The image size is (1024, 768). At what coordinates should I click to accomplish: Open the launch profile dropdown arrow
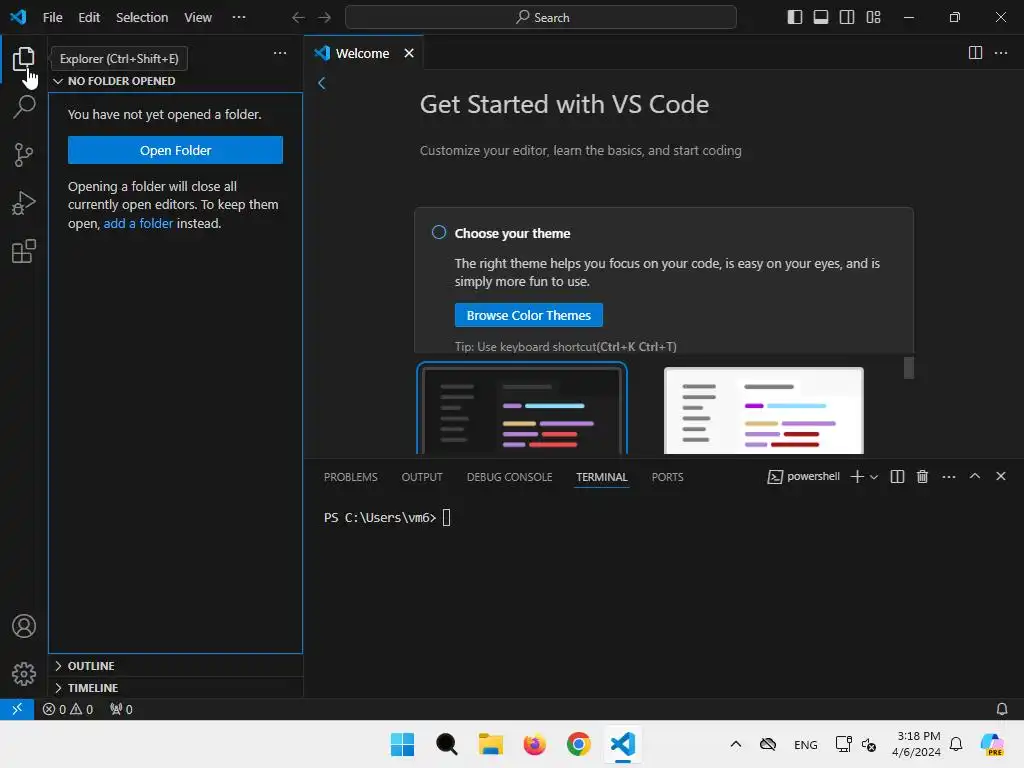click(874, 477)
